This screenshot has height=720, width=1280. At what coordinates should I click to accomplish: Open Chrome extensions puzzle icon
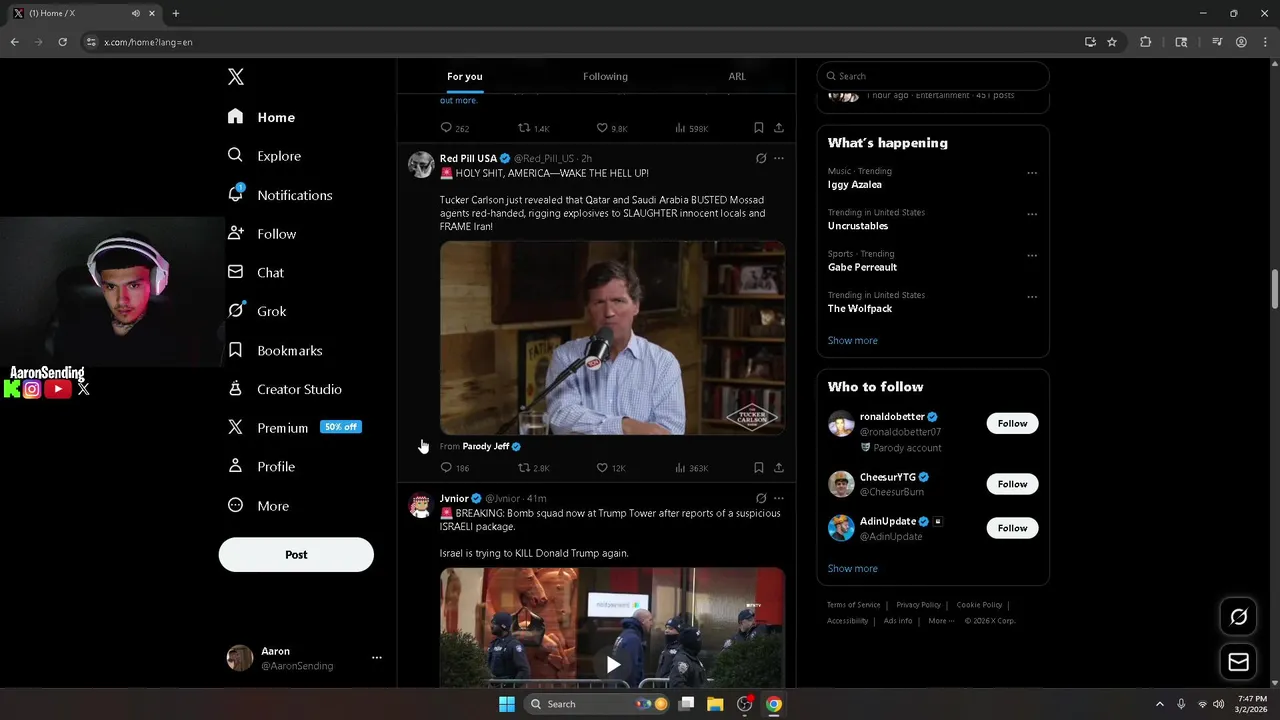[x=1146, y=42]
